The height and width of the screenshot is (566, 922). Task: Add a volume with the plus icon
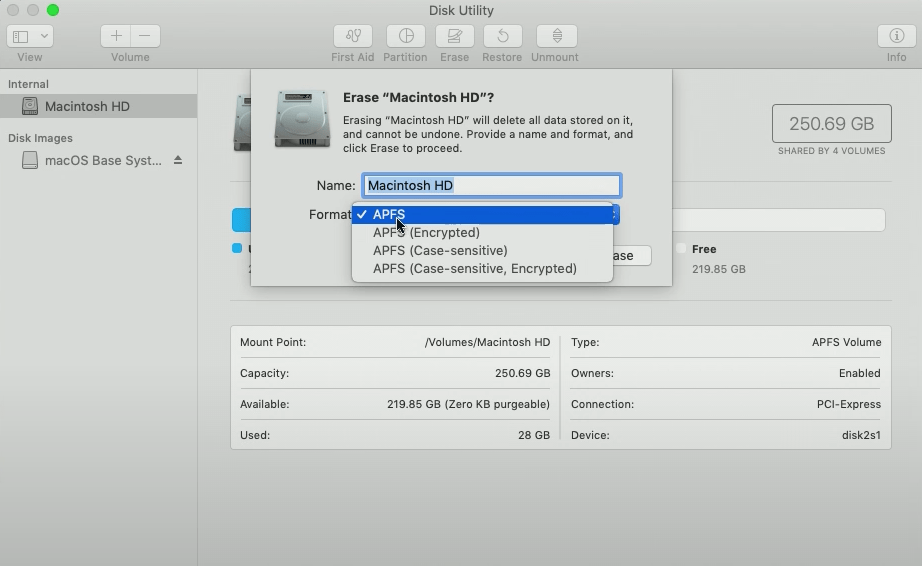(x=116, y=36)
